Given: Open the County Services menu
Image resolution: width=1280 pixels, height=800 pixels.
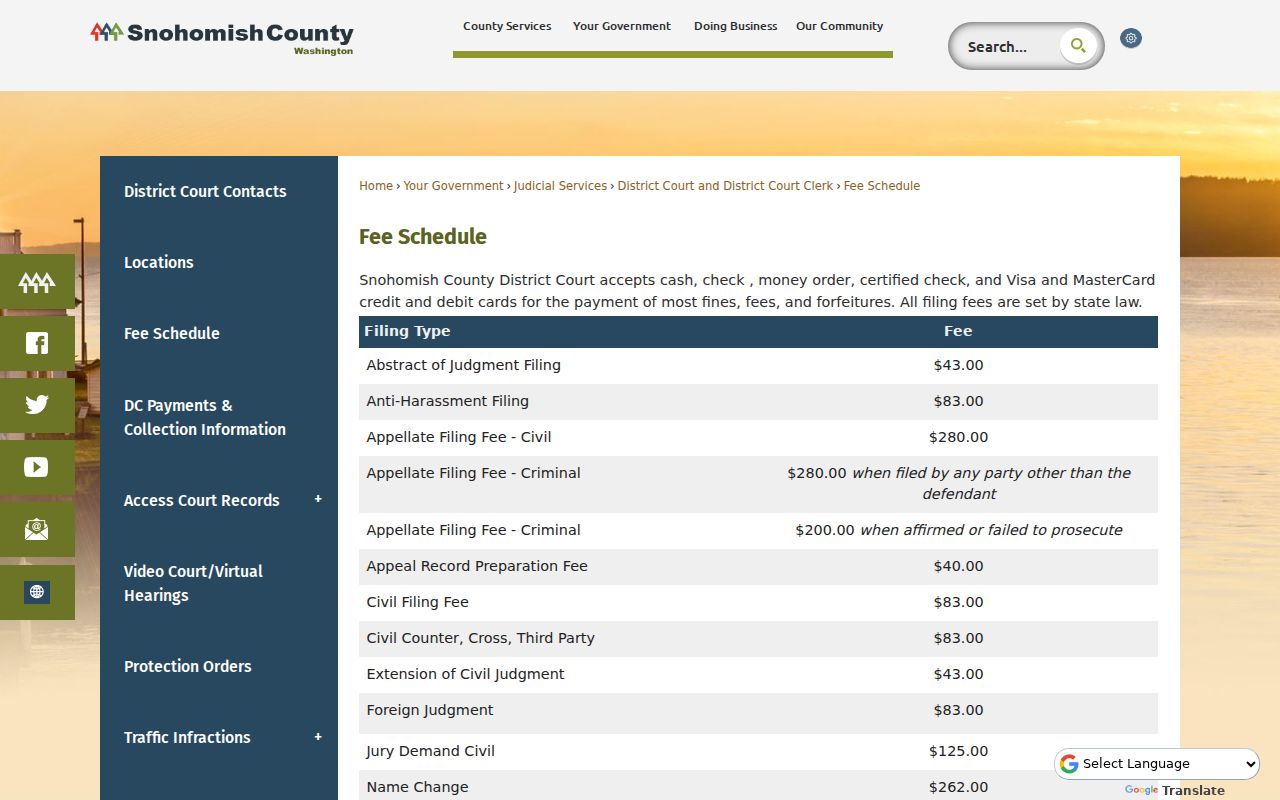Looking at the screenshot, I should (x=507, y=26).
